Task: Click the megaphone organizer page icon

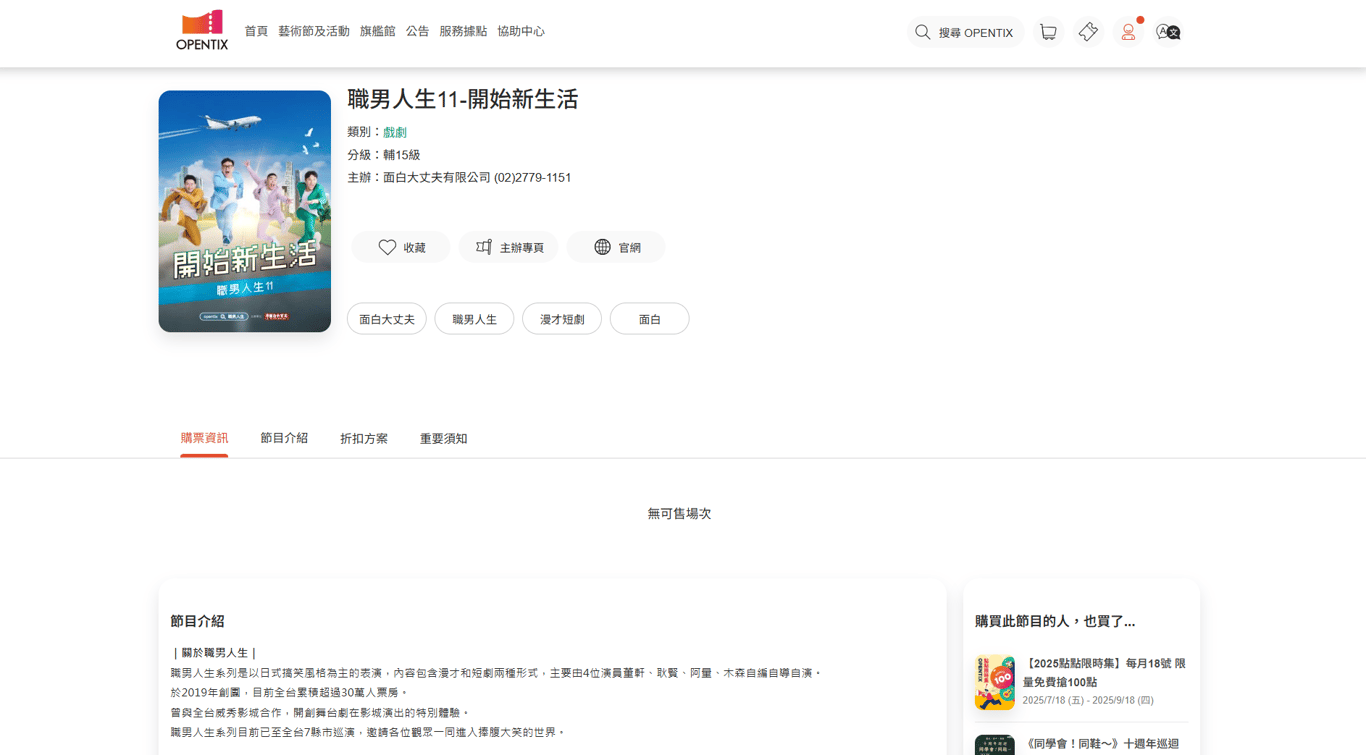Action: click(x=484, y=247)
